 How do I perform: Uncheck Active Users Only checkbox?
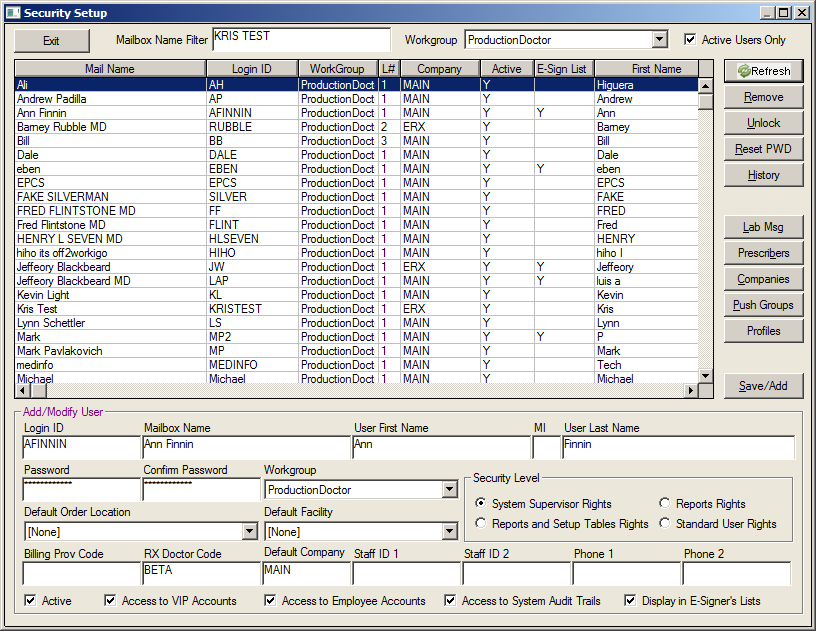click(x=690, y=40)
